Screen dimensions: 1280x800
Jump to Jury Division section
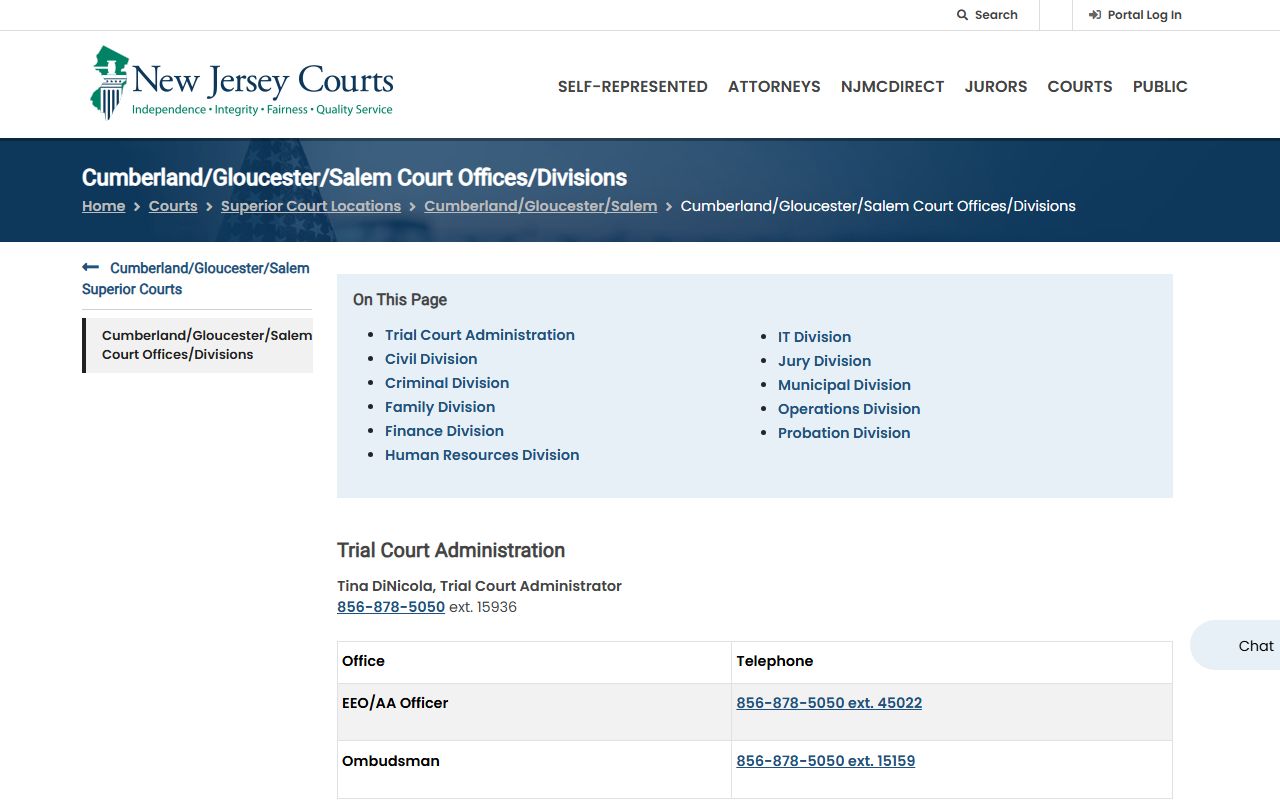click(825, 361)
